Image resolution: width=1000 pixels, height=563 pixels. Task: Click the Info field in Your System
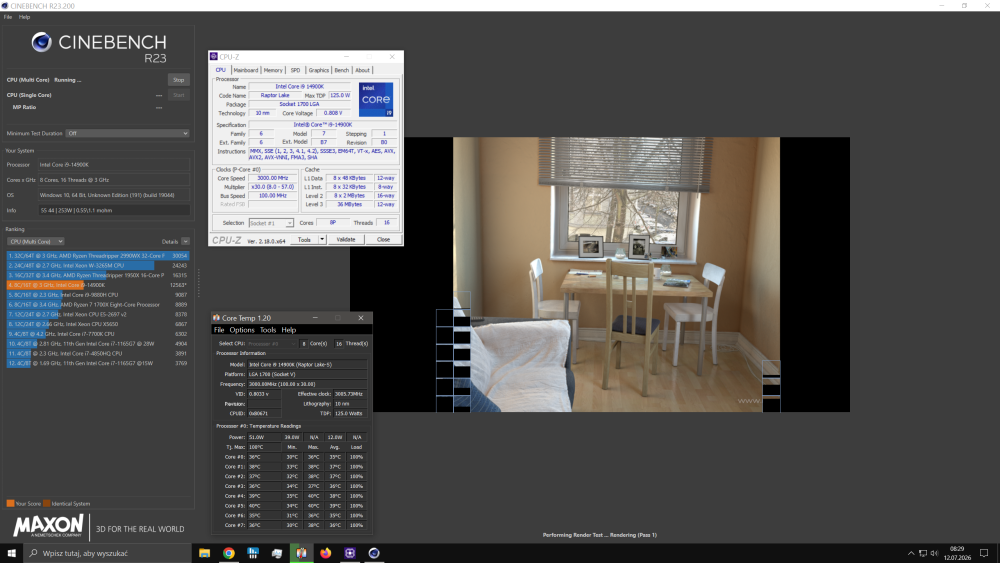coord(114,210)
